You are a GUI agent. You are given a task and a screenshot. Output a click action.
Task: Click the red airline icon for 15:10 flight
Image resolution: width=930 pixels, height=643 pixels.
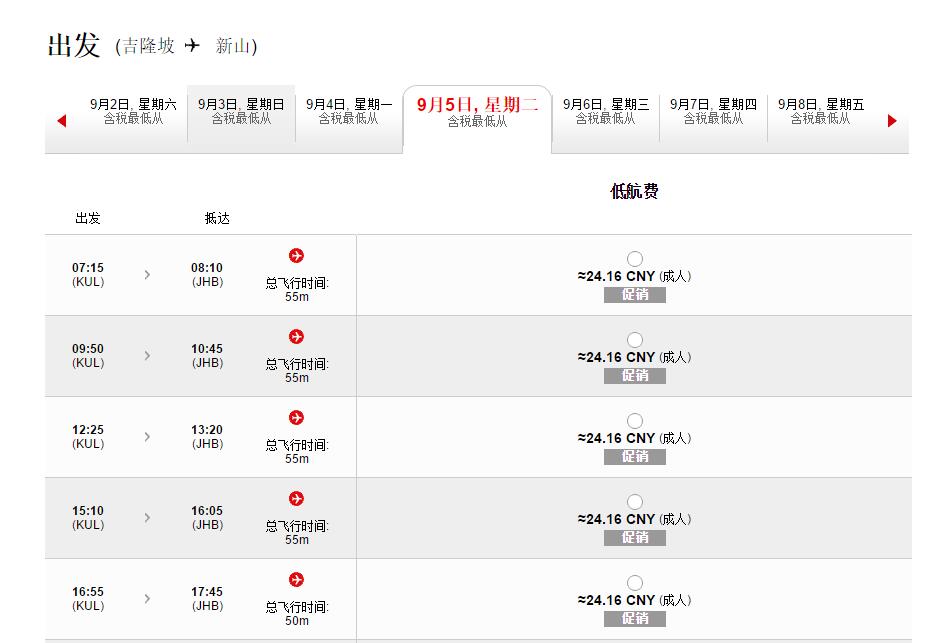coord(296,499)
